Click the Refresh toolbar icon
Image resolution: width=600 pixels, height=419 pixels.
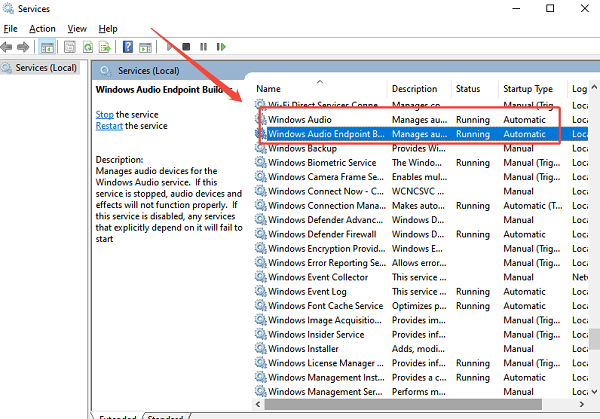coord(88,47)
